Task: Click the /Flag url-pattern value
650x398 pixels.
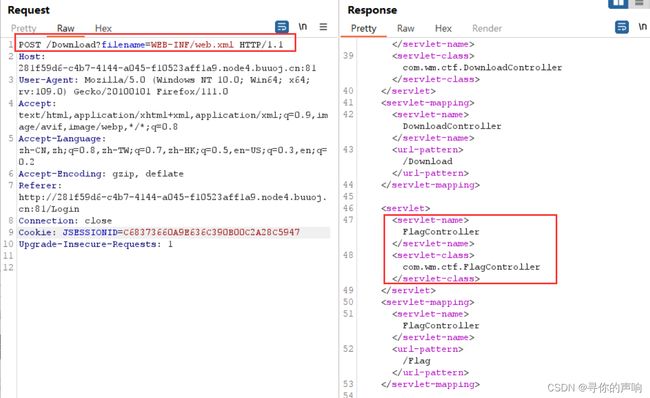Action: [416, 361]
